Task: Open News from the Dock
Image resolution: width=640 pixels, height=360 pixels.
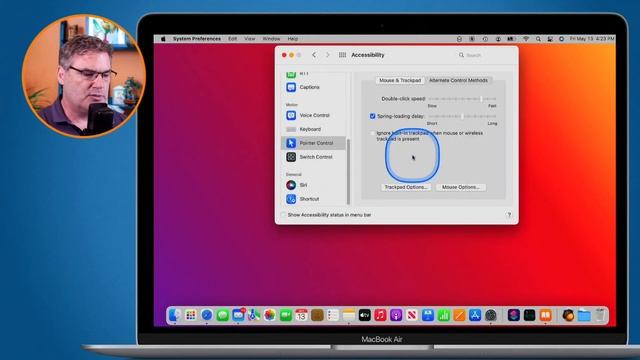Action: click(x=412, y=315)
